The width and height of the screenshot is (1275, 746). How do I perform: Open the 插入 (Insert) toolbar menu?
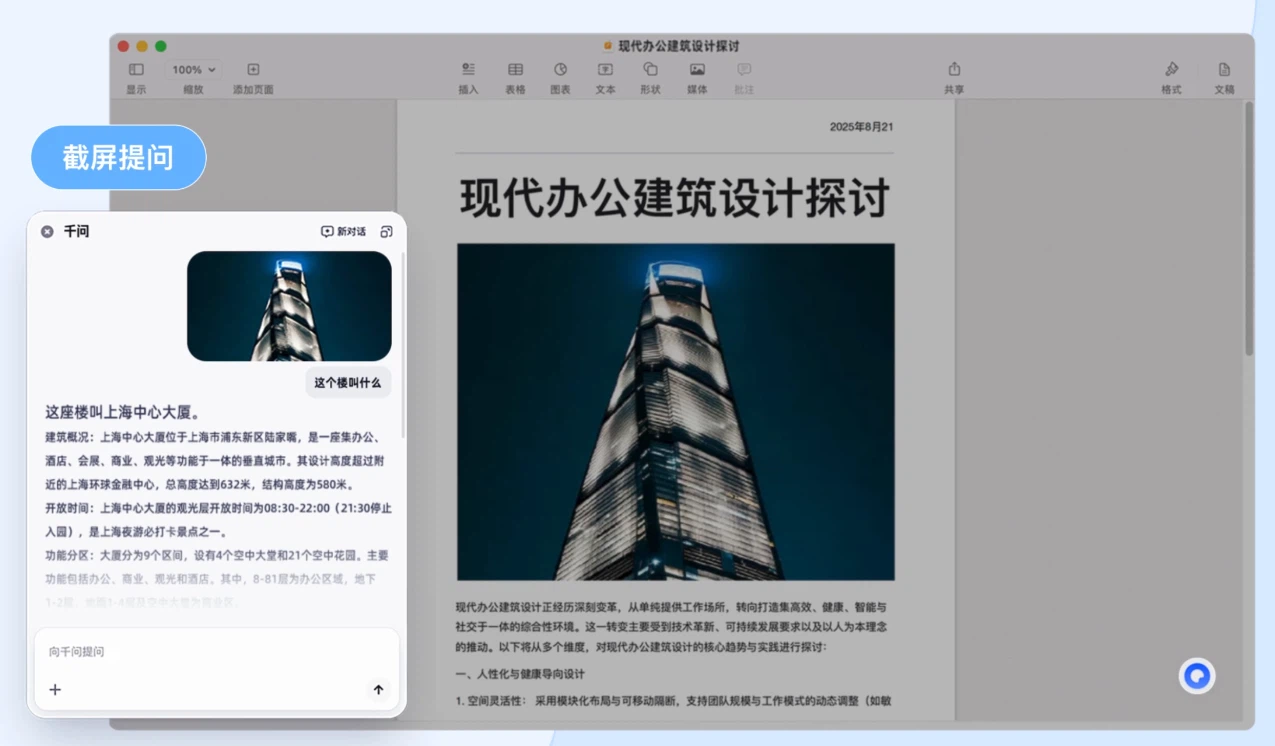pyautogui.click(x=468, y=77)
